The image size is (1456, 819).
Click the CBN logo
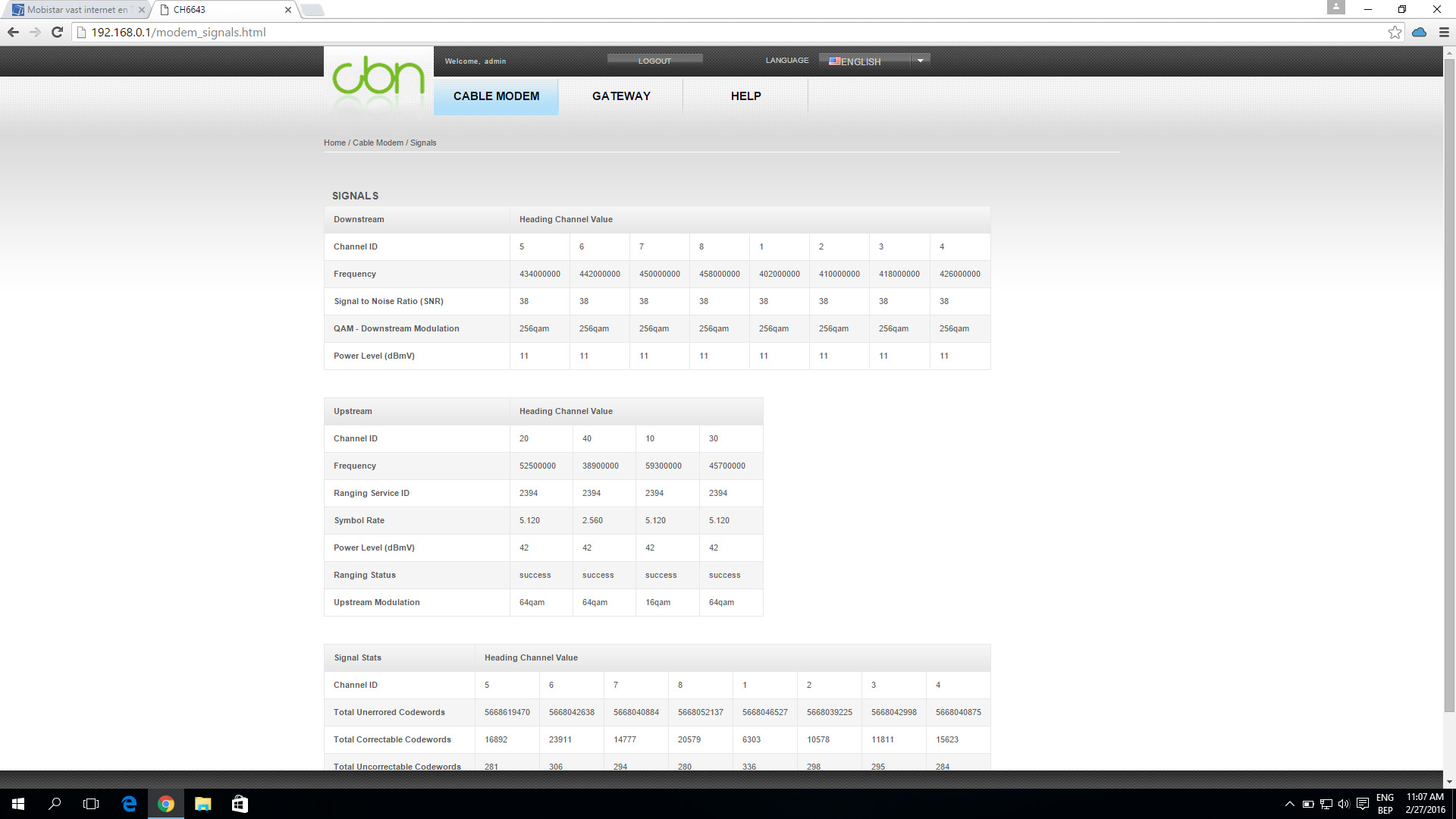[378, 77]
